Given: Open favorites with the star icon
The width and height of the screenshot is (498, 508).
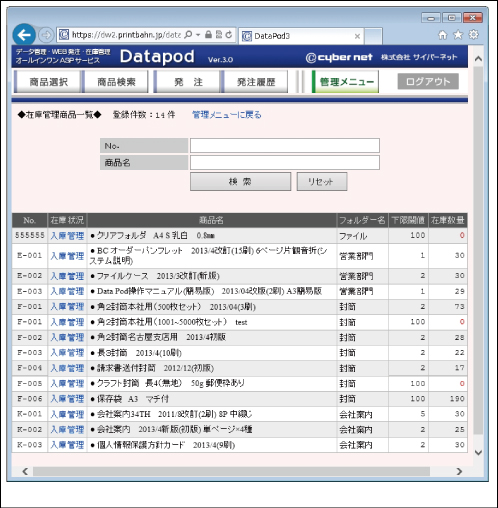Looking at the screenshot, I should point(458,34).
